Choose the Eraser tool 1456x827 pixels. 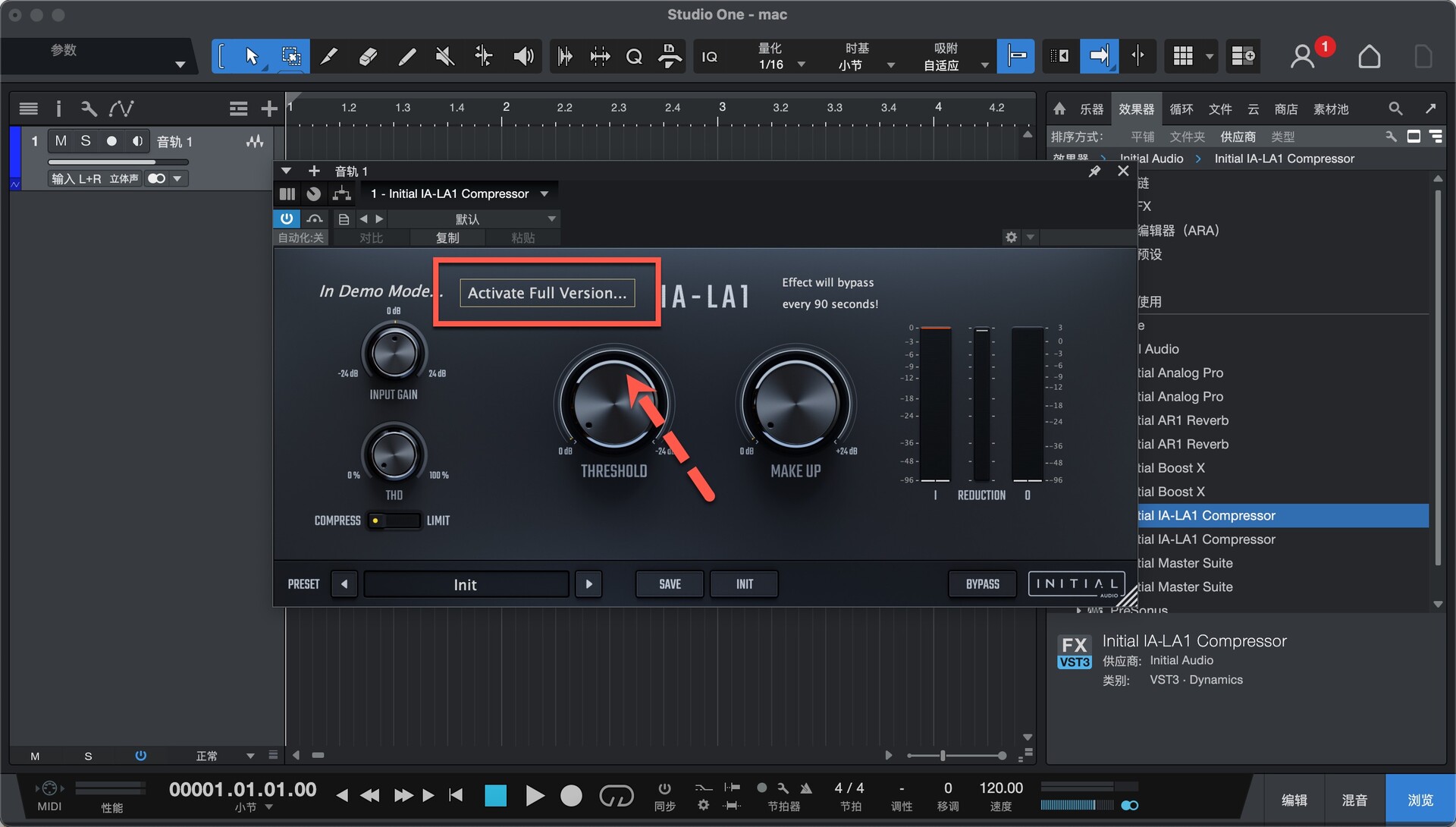368,56
